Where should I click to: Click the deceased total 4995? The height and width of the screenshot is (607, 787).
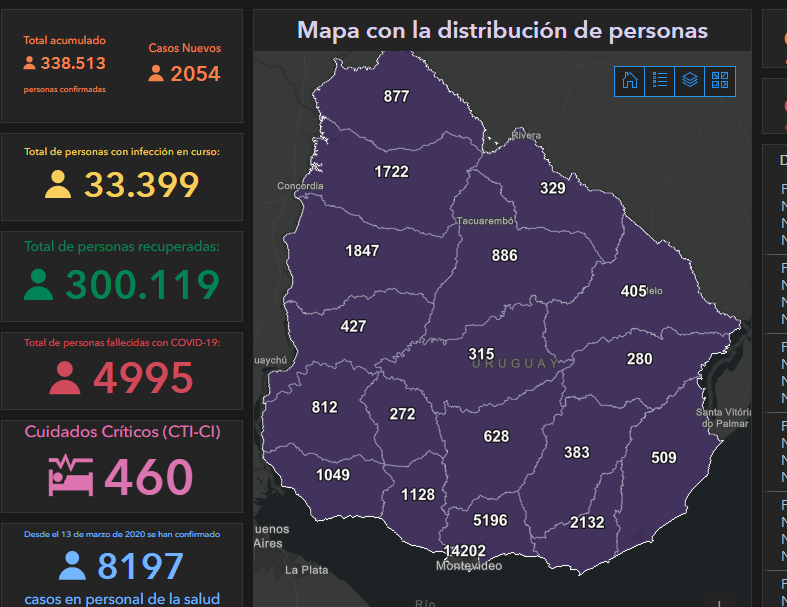pyautogui.click(x=143, y=378)
